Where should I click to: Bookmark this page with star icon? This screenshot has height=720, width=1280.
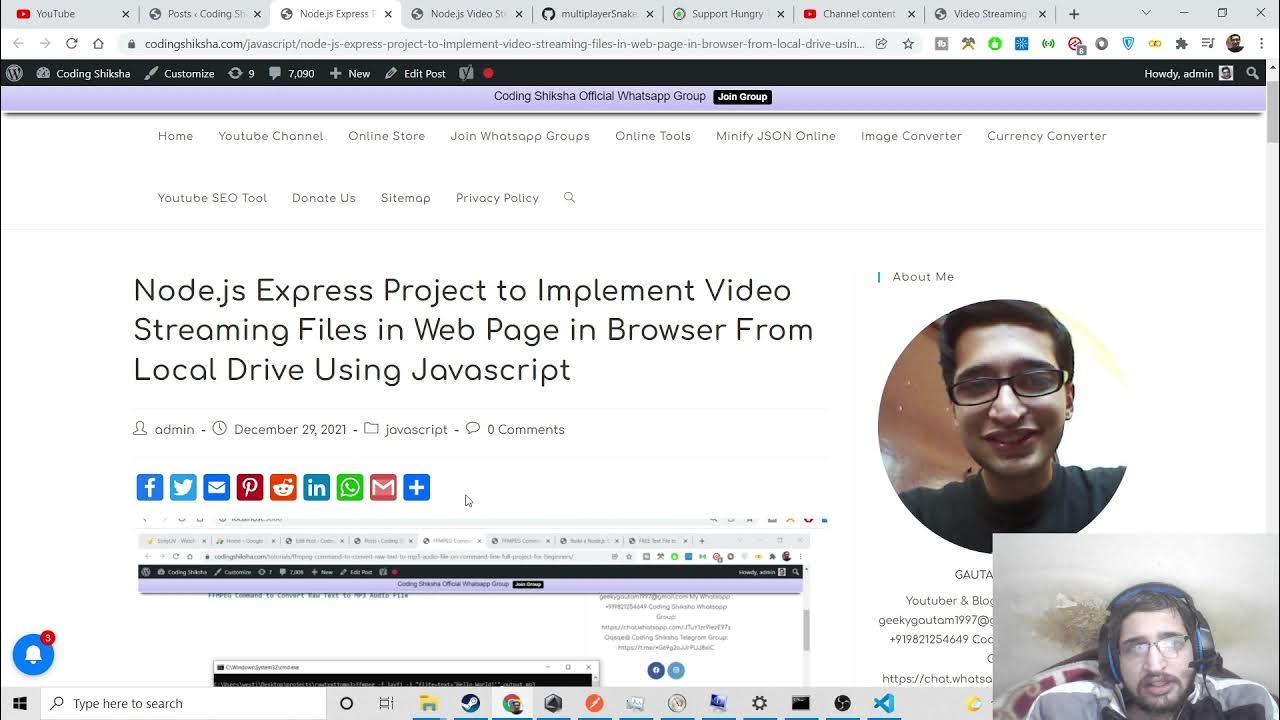click(908, 44)
